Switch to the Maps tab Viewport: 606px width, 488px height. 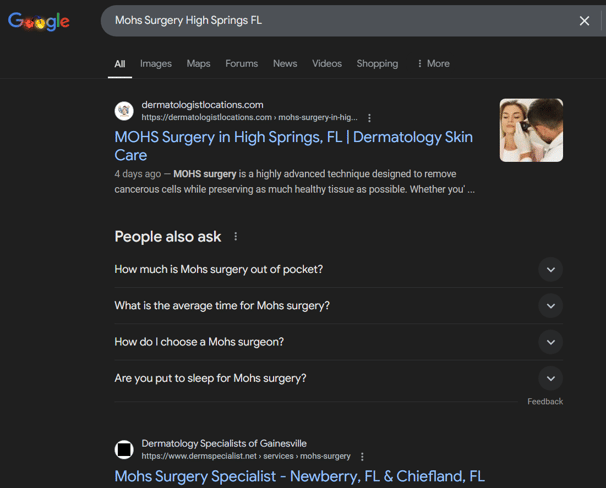pos(198,63)
